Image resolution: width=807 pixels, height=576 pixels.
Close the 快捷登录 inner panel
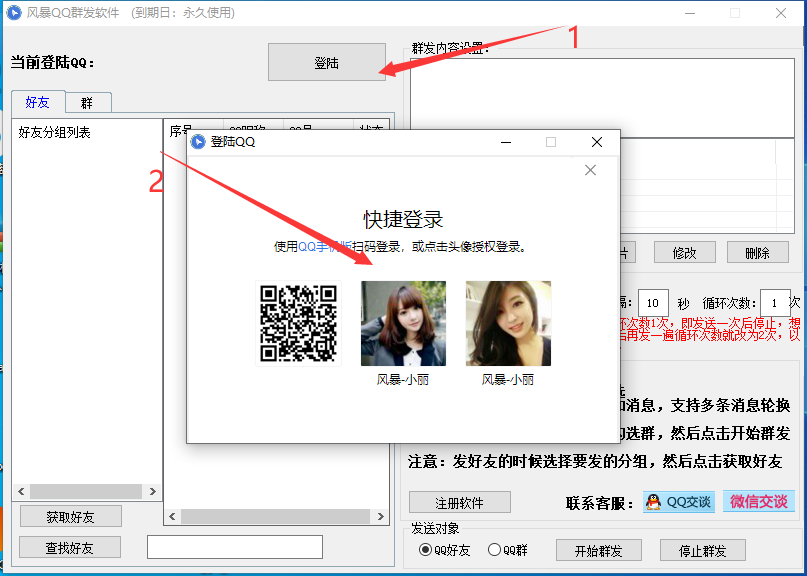point(590,170)
